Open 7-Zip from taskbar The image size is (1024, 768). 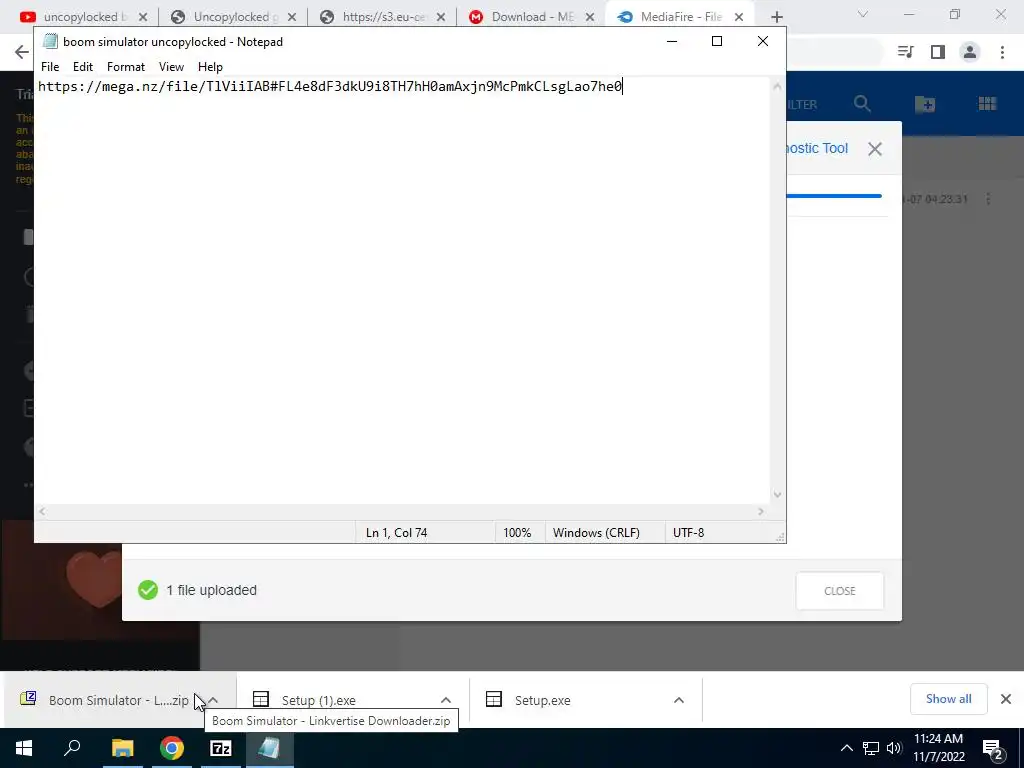click(221, 748)
